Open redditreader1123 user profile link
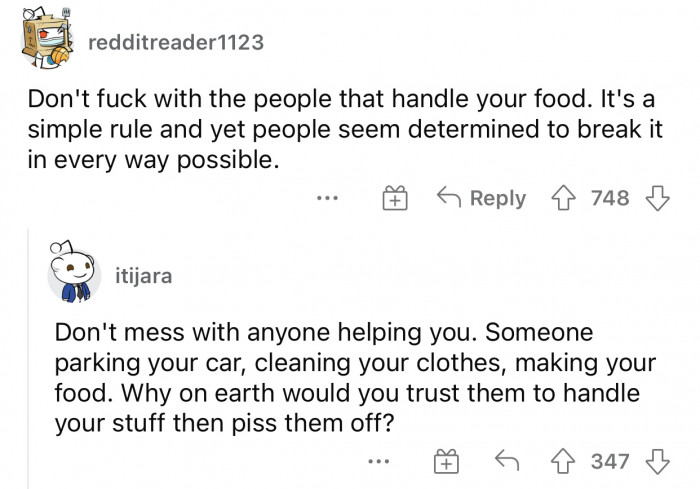The height and width of the screenshot is (489, 700). coord(176,42)
